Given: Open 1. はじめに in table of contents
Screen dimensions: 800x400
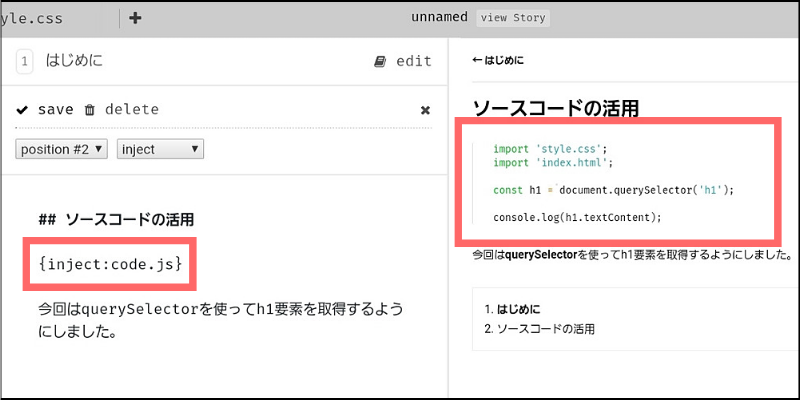Looking at the screenshot, I should click(x=512, y=309).
